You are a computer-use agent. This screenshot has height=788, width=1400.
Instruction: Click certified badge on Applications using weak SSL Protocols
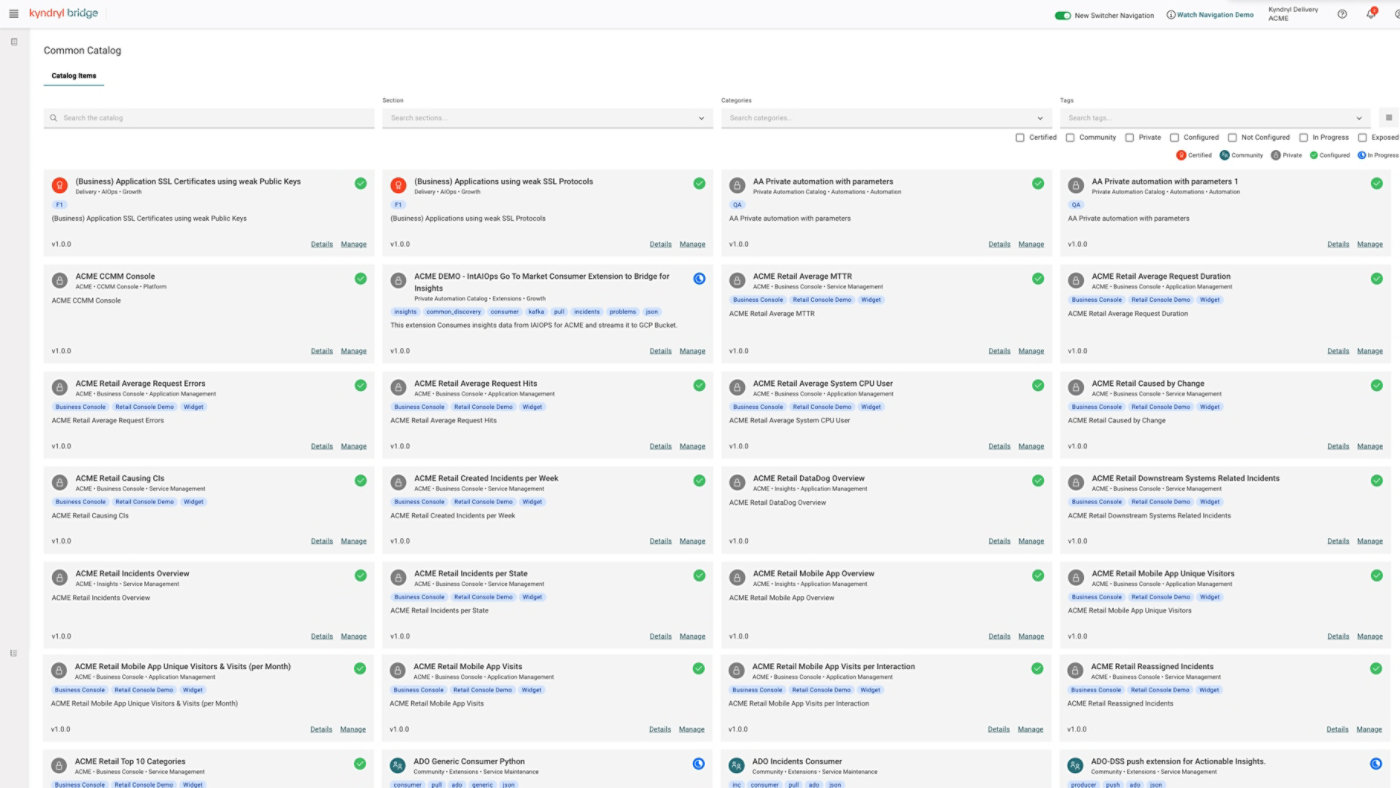pos(398,185)
